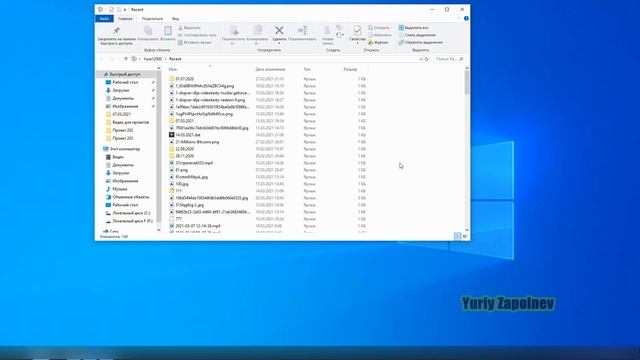Sort by the Дата изменения column header
Viewport: 640px width, 360px height.
click(x=270, y=69)
